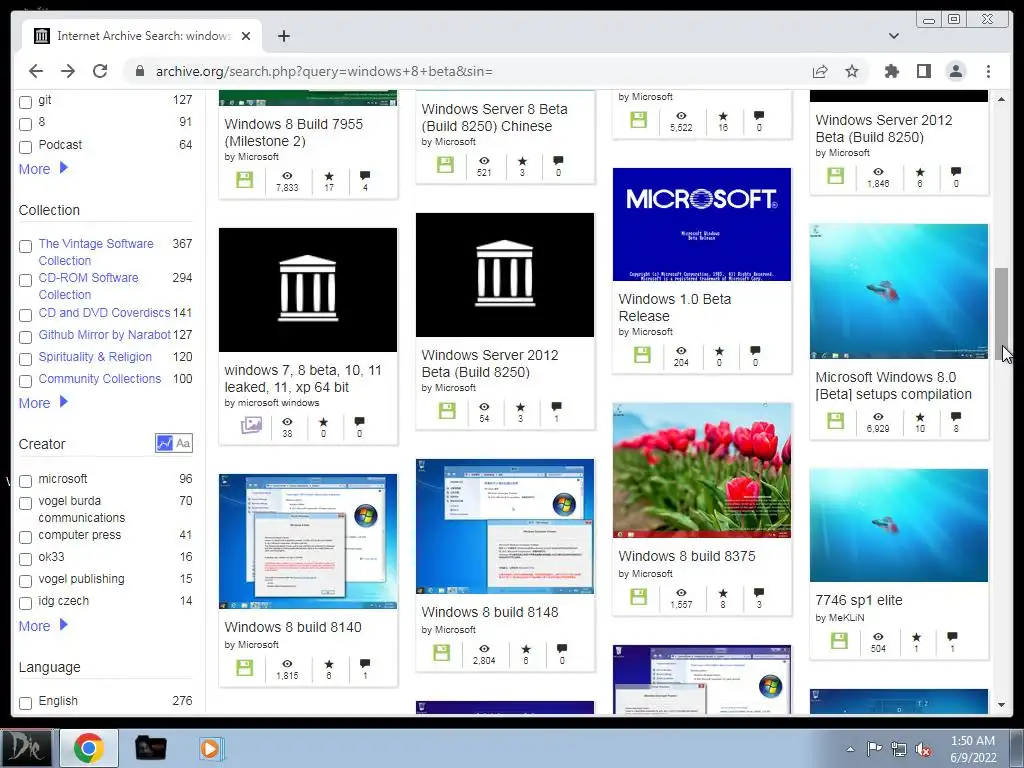Check the English language checkbox
The height and width of the screenshot is (768, 1024).
click(25, 703)
